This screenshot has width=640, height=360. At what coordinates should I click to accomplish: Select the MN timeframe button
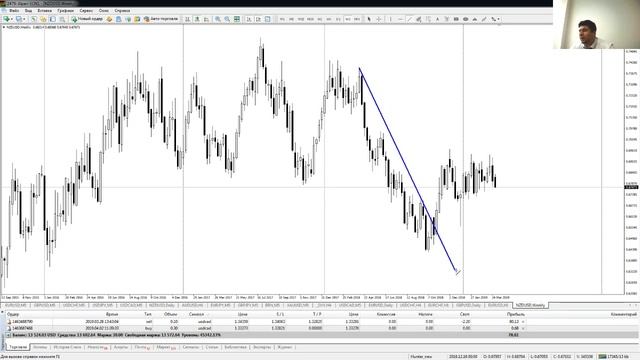357,19
